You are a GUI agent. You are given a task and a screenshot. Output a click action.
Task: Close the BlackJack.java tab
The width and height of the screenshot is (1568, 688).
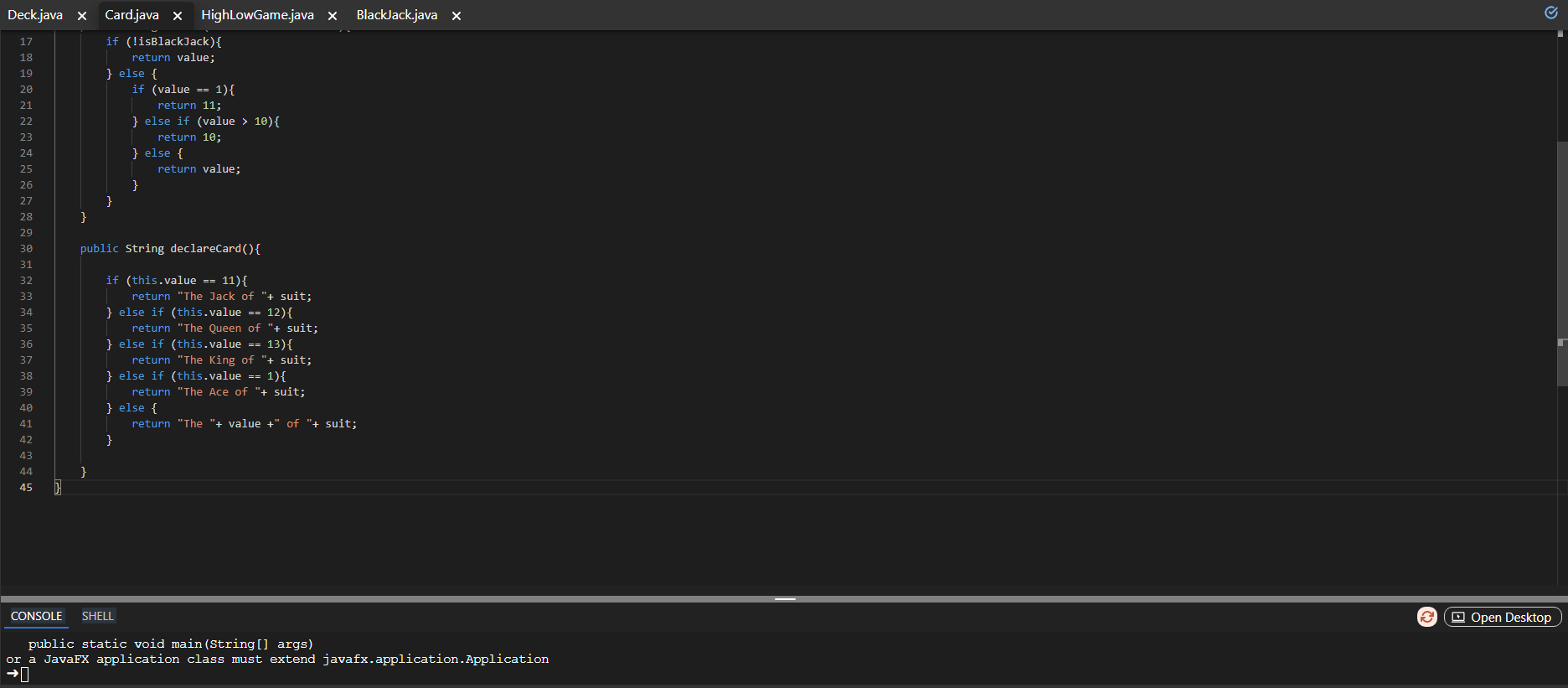coord(456,16)
